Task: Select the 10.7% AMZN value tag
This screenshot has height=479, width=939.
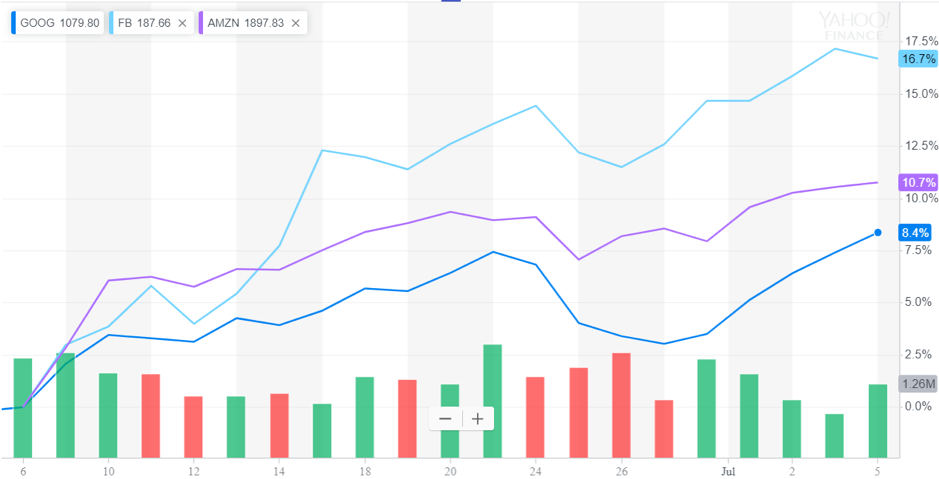Action: (917, 182)
